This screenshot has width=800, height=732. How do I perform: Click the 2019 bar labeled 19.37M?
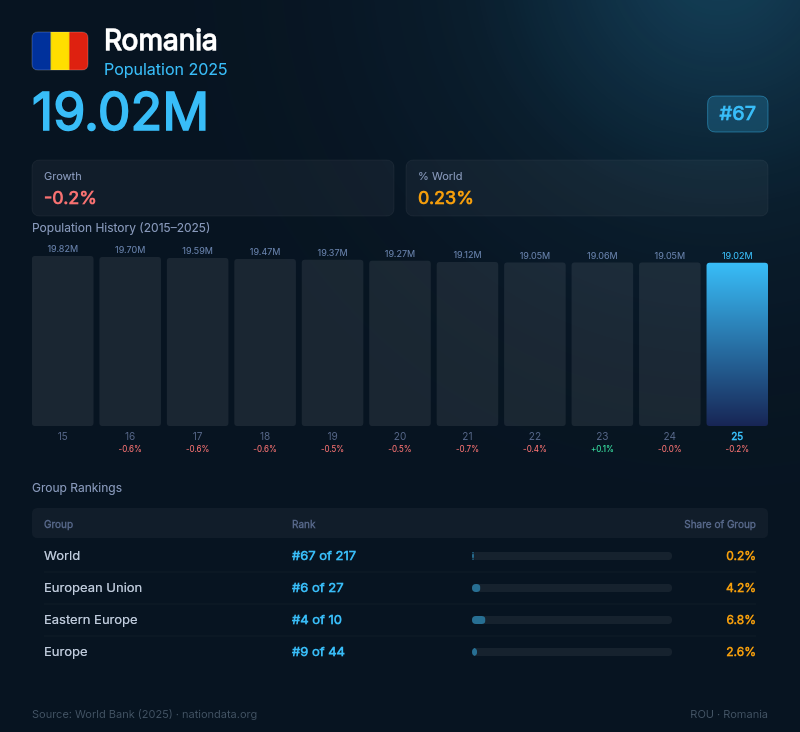332,343
